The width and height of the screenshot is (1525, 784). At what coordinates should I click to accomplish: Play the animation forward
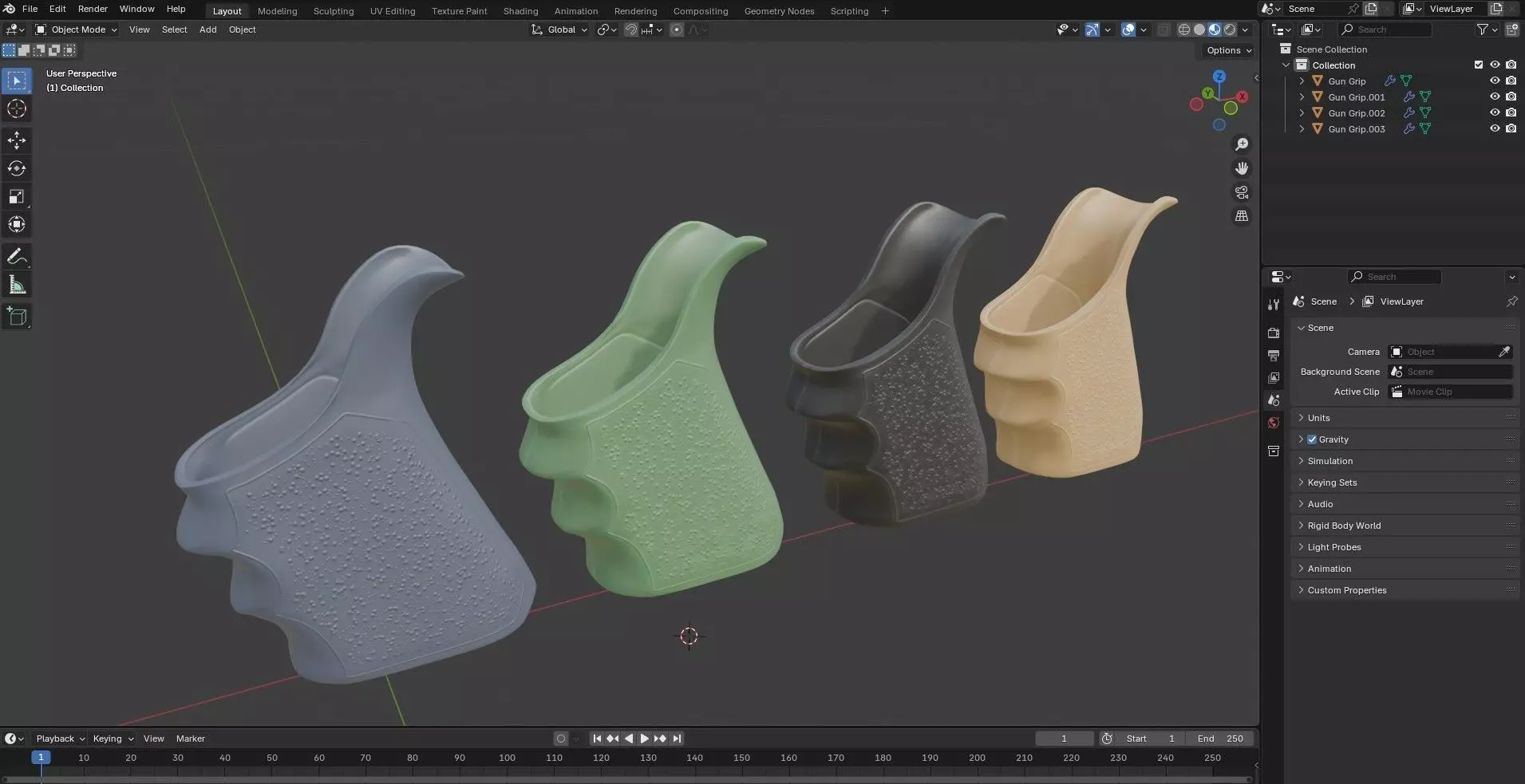[645, 739]
